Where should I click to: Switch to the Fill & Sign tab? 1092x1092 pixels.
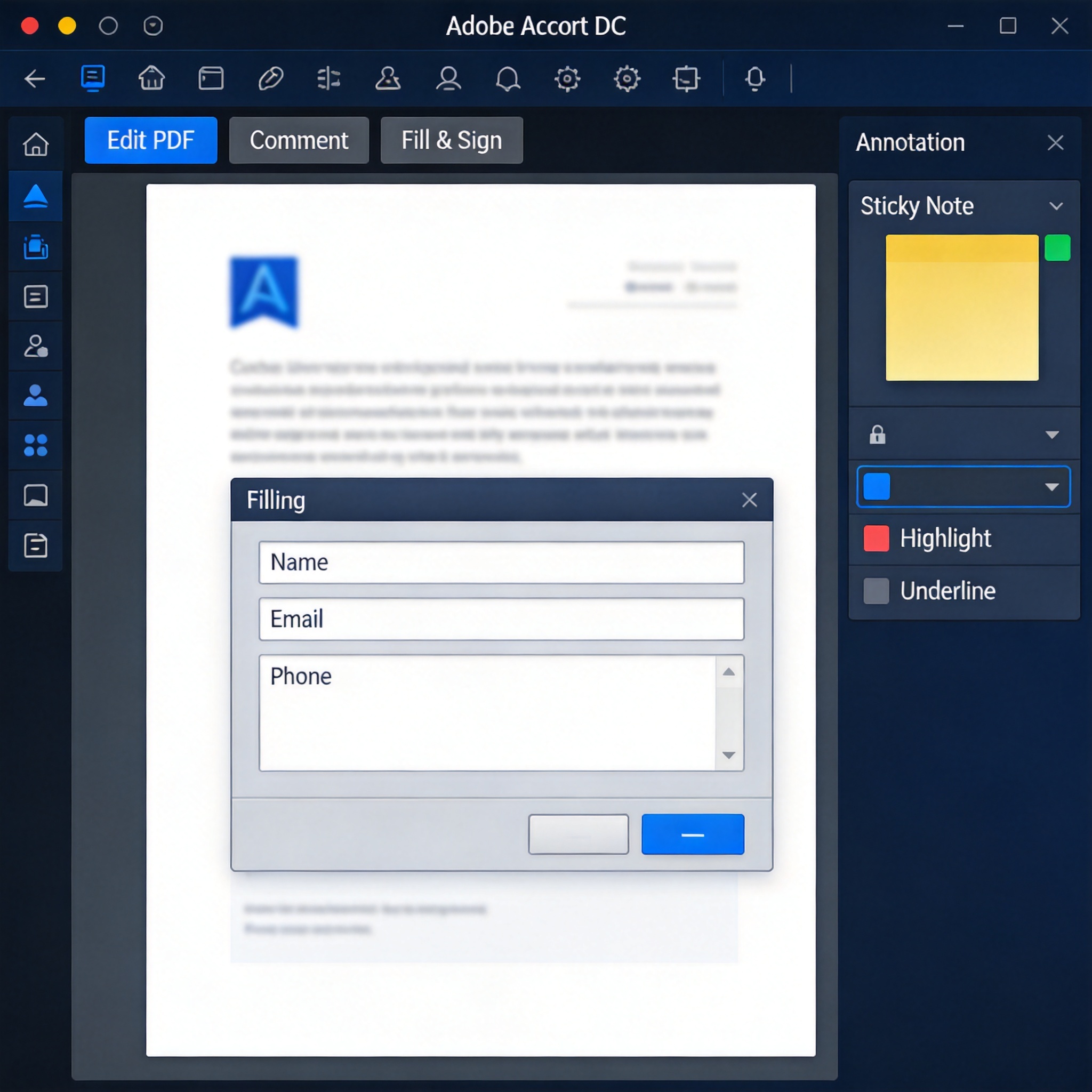pyautogui.click(x=452, y=140)
